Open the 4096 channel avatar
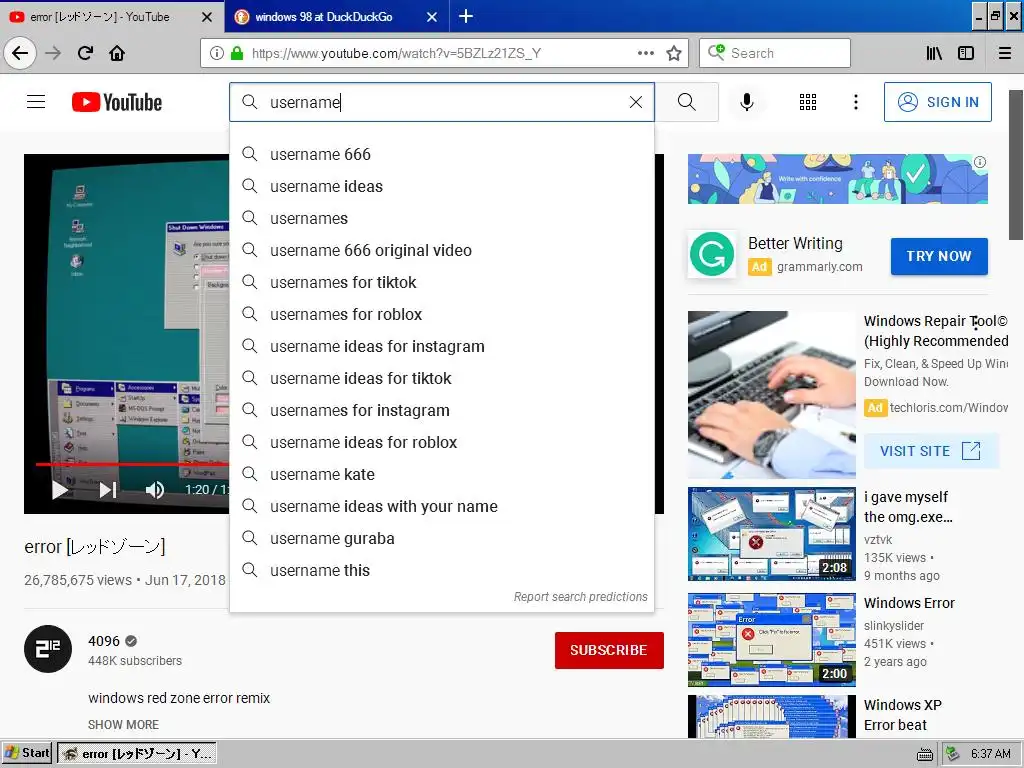 pos(48,648)
